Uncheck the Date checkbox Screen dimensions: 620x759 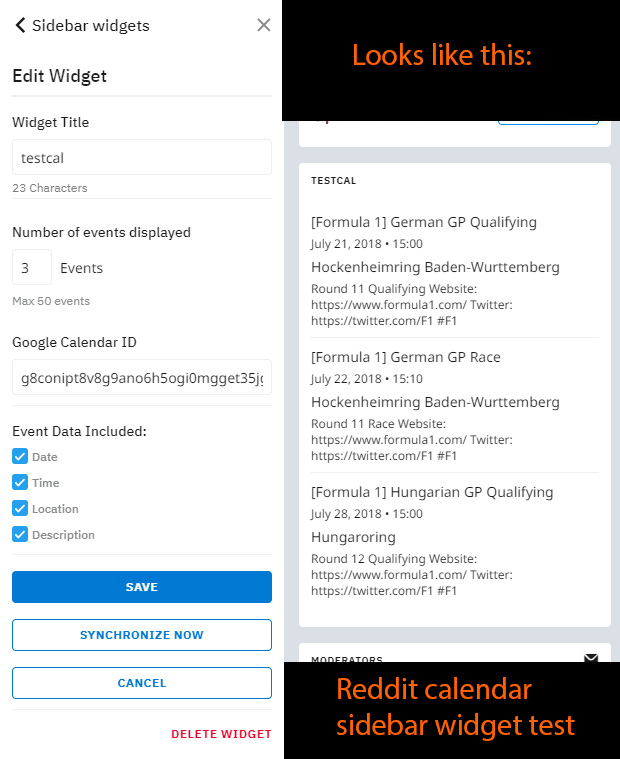(x=20, y=457)
